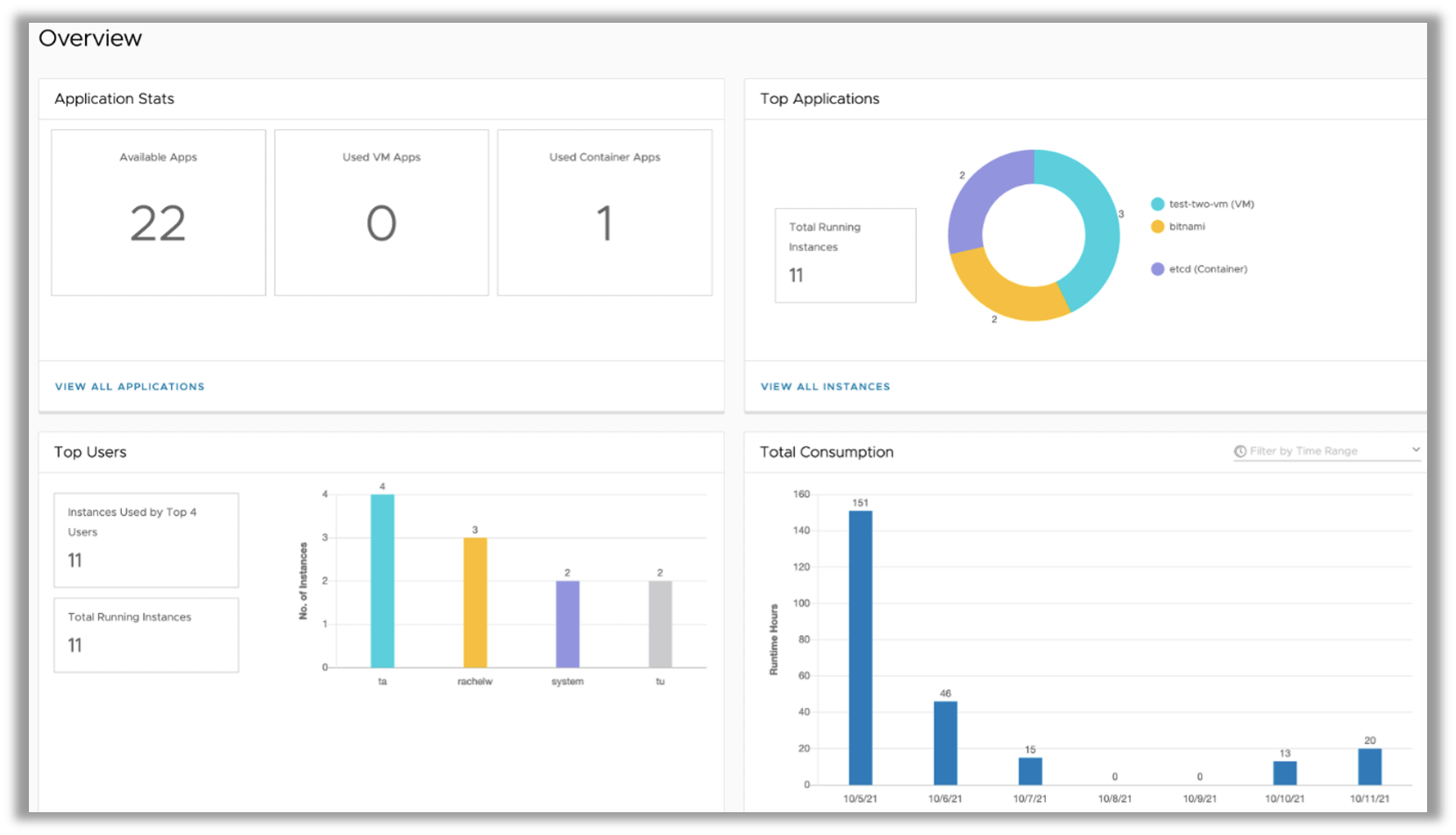Select the bitnami legend label
1456x835 pixels.
click(1187, 226)
